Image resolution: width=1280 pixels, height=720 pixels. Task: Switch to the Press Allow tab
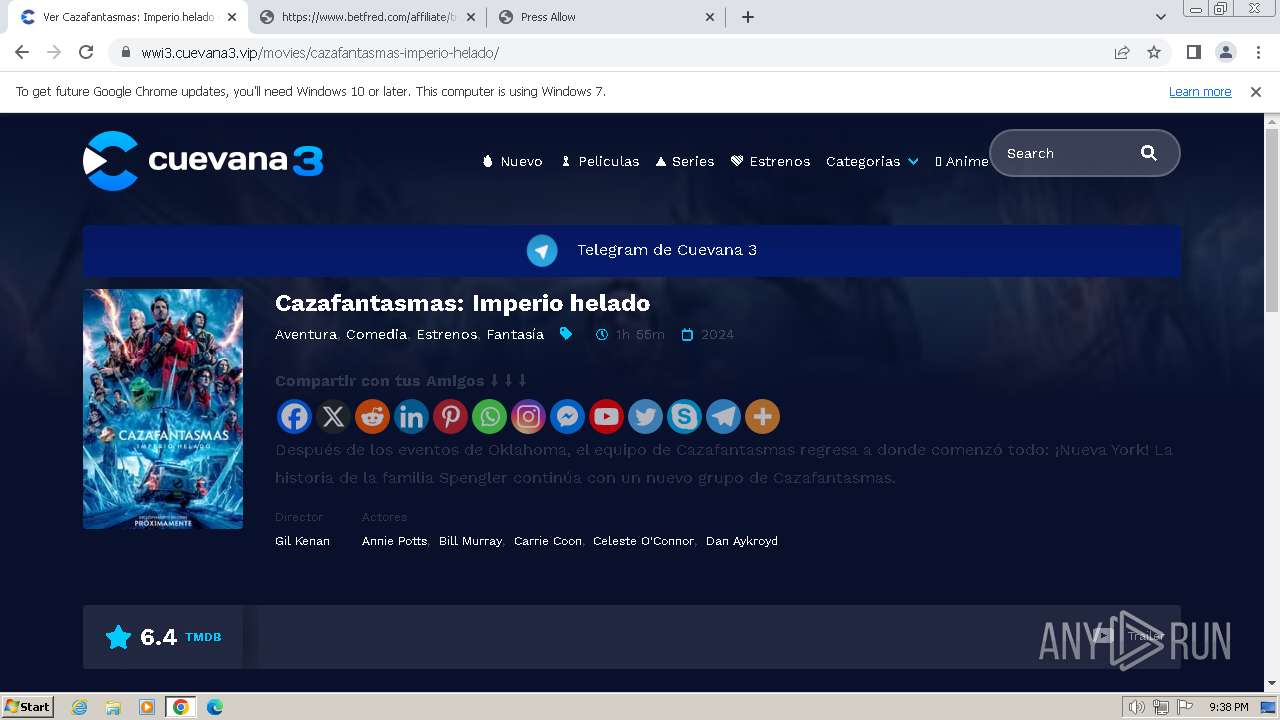click(x=606, y=17)
